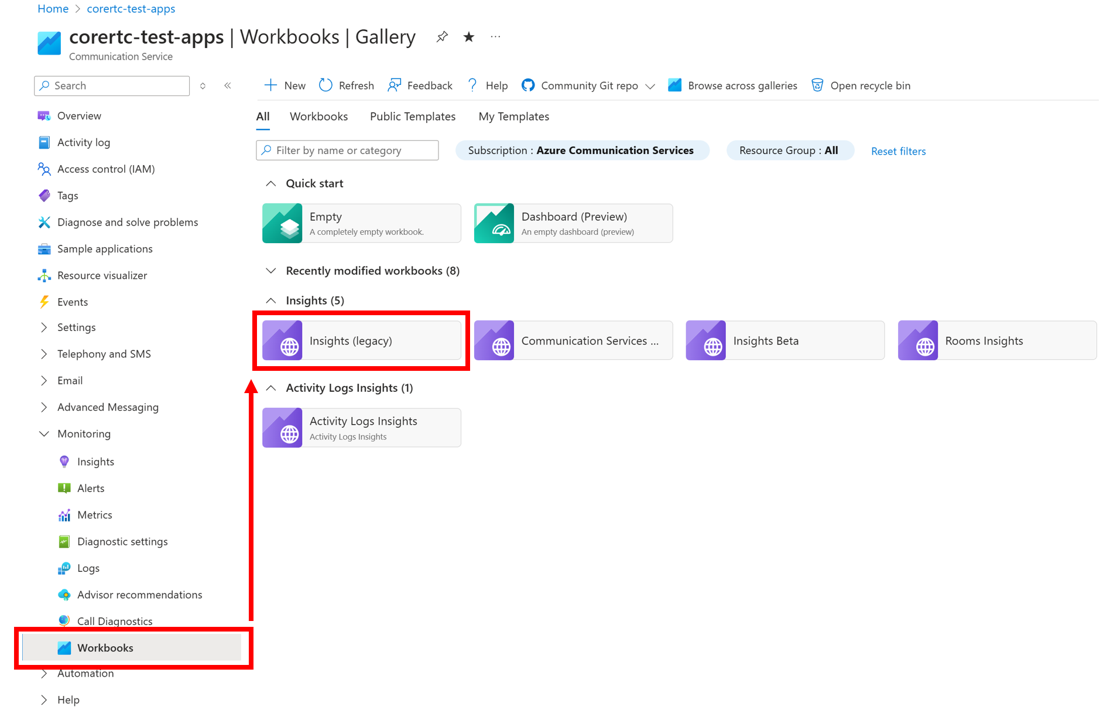Open Sample applications icon
Viewport: 1100px width, 720px height.
coord(44,249)
